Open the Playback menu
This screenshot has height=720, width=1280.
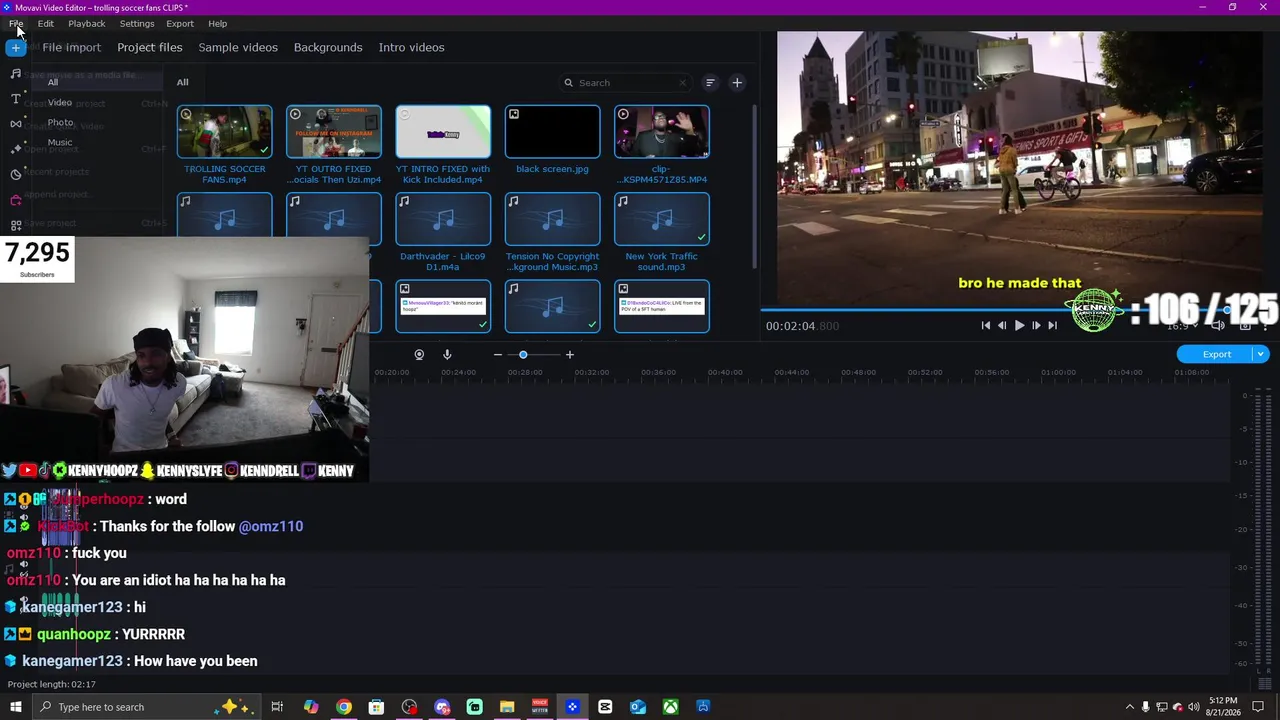pyautogui.click(x=87, y=23)
